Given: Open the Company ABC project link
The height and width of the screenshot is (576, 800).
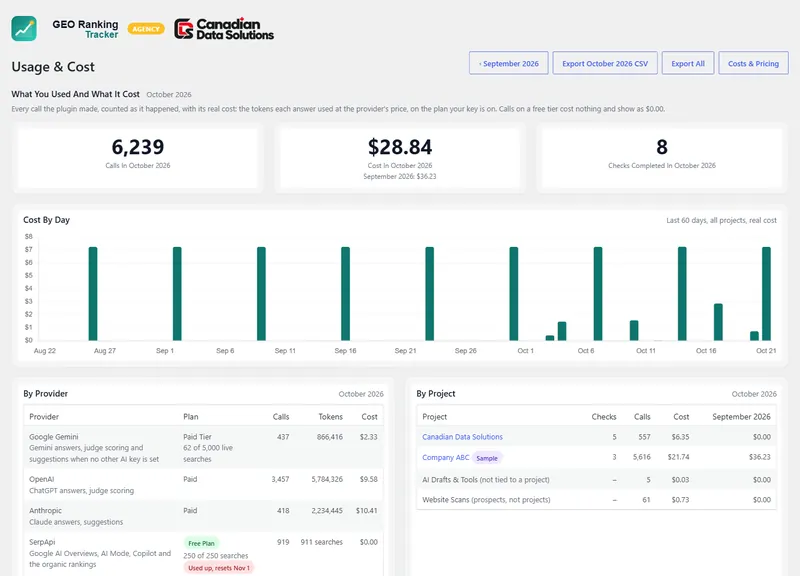Looking at the screenshot, I should pos(445,457).
